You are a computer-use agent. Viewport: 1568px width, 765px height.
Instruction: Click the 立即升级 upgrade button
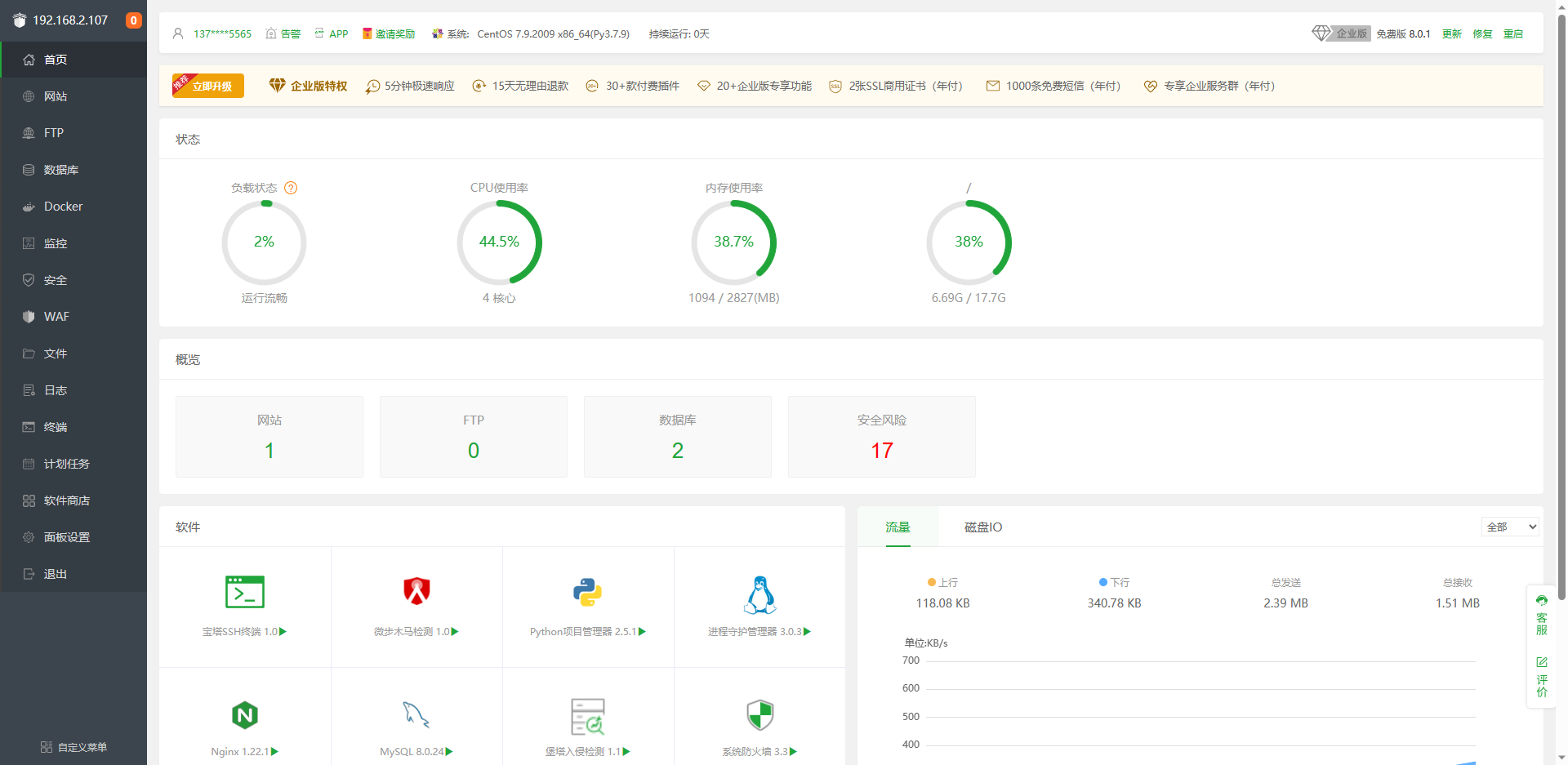pyautogui.click(x=208, y=86)
